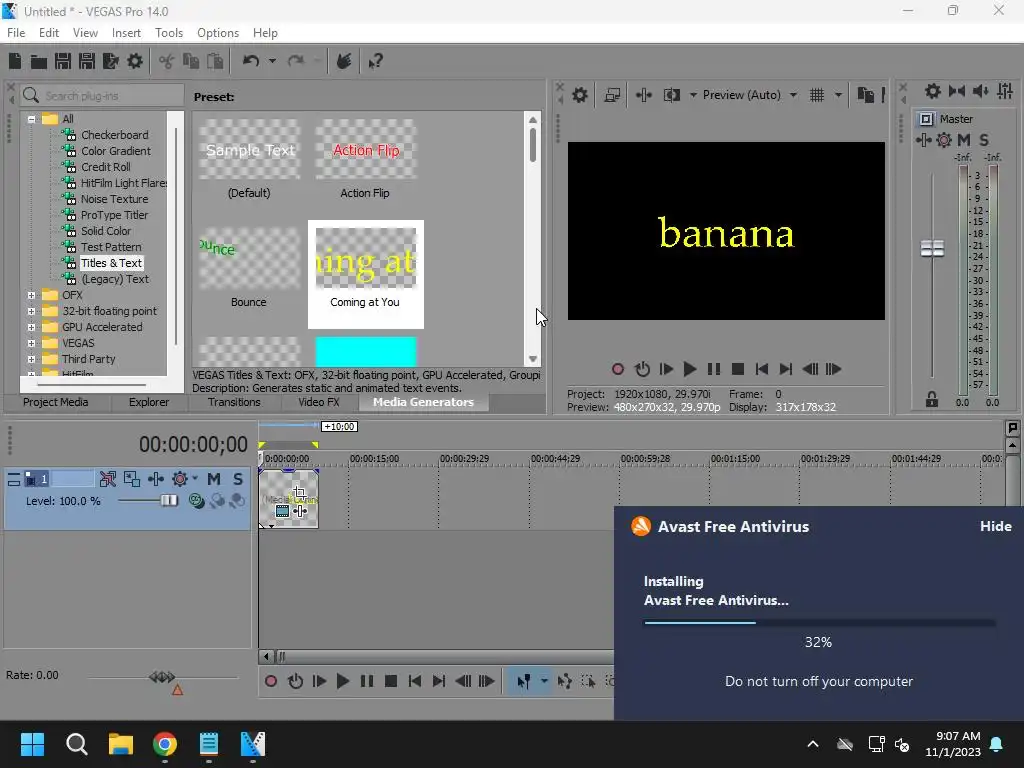The height and width of the screenshot is (768, 1024).
Task: Expand the VEGAS folder
Action: pos(31,343)
